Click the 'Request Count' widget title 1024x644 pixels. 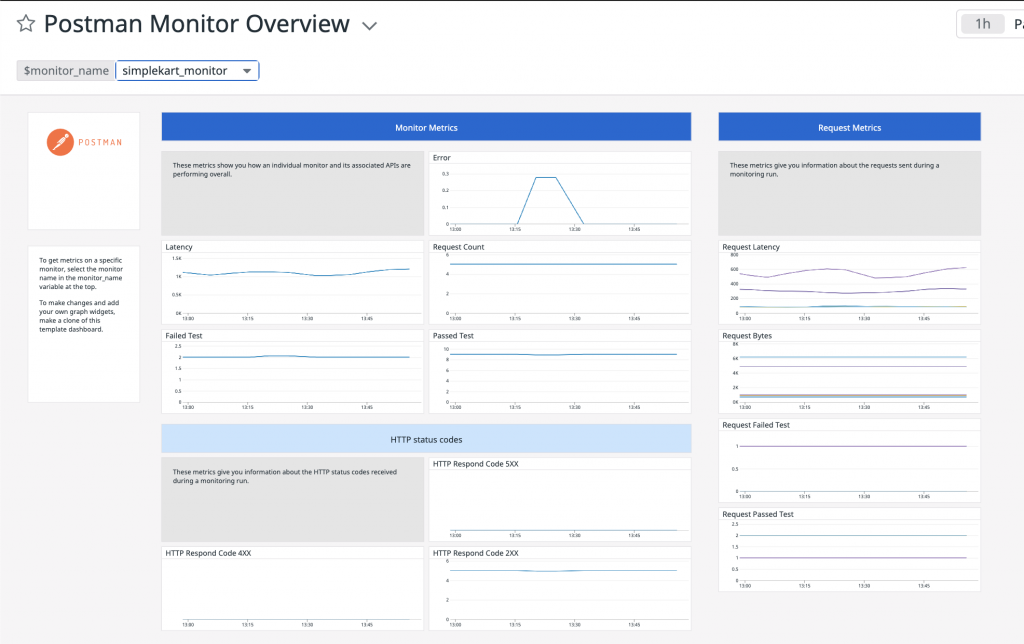(x=458, y=247)
